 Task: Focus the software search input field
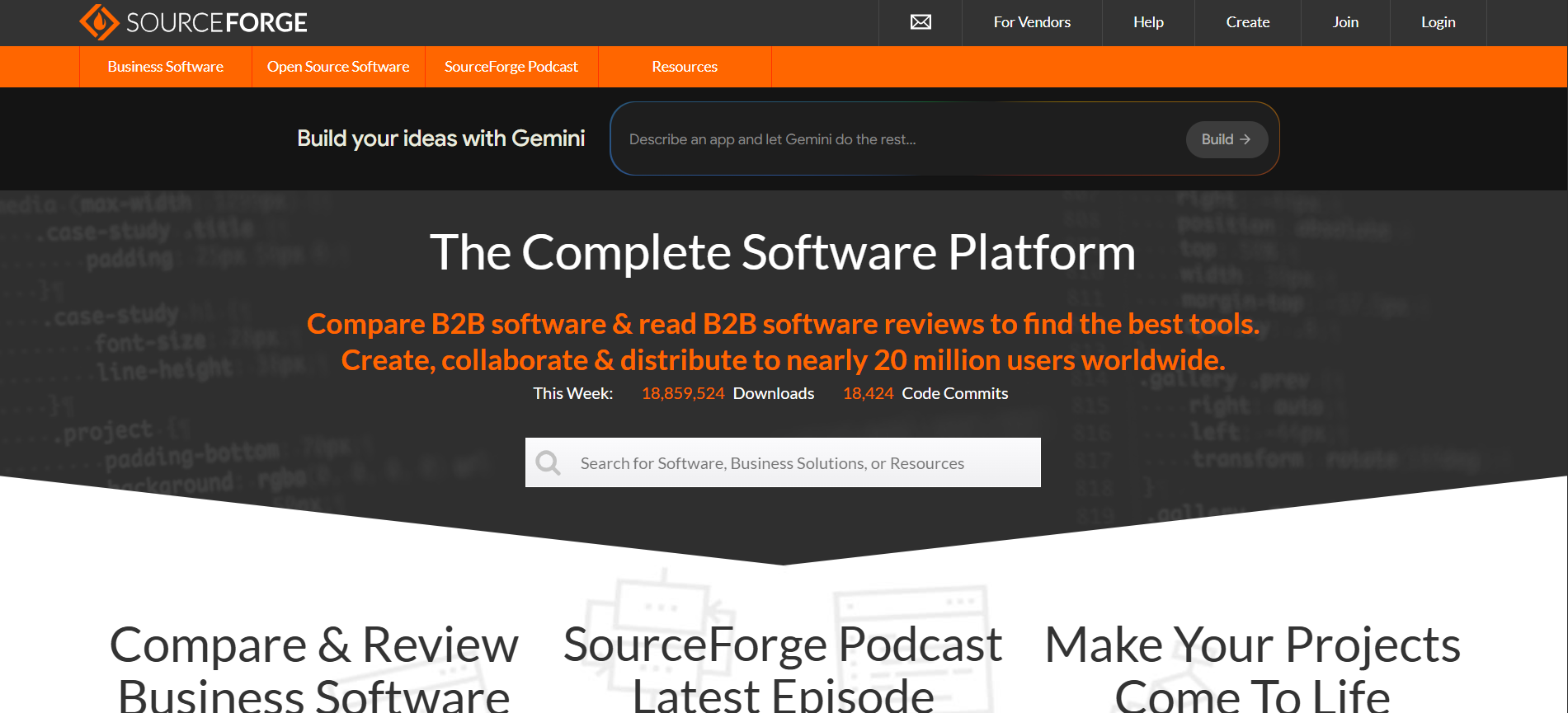click(783, 462)
